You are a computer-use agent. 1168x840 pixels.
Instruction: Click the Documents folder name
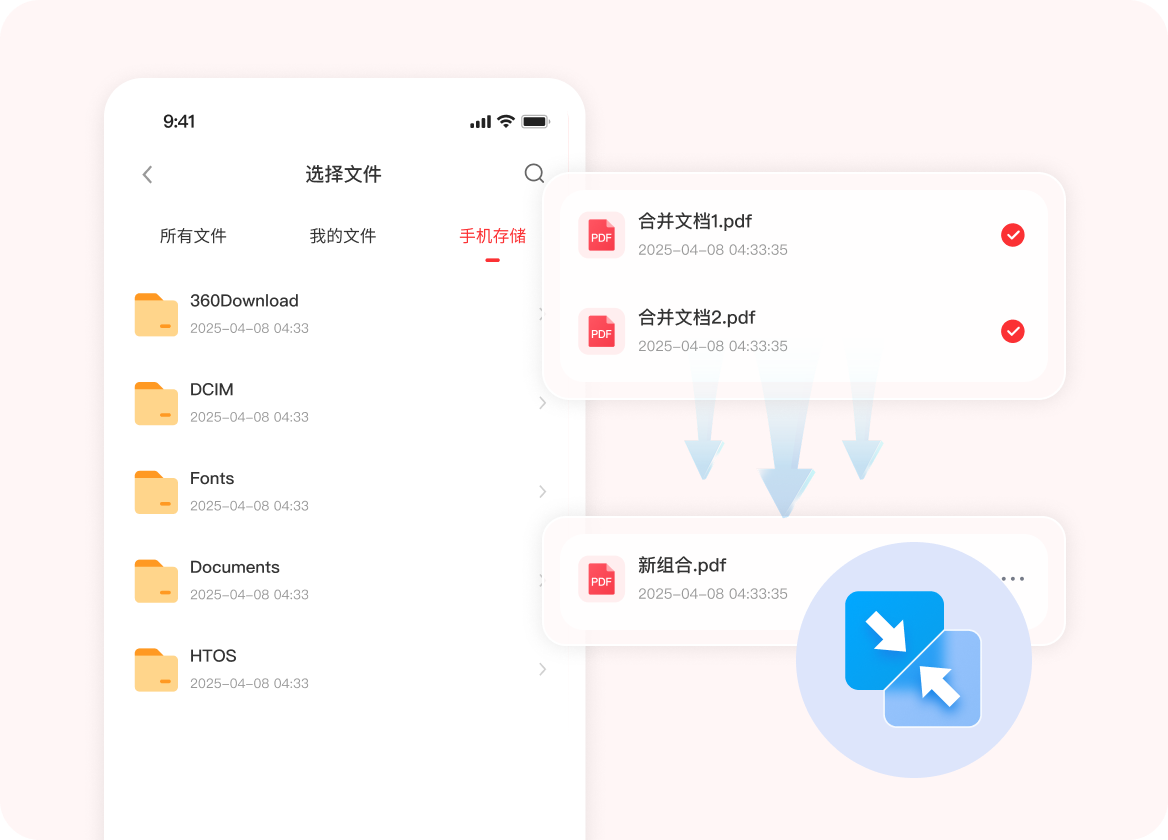(x=235, y=567)
